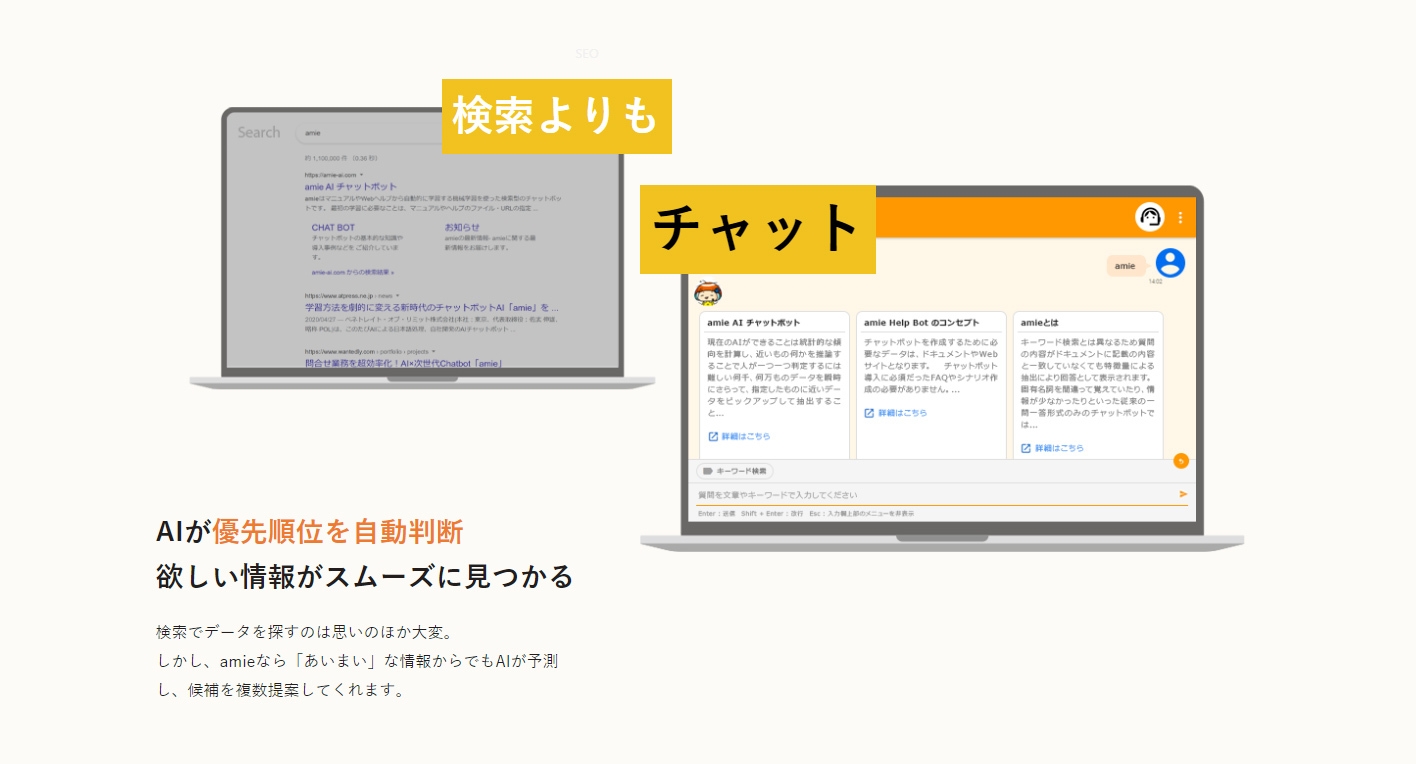Click the amie mascot bot avatar
This screenshot has width=1416, height=764.
pos(707,292)
